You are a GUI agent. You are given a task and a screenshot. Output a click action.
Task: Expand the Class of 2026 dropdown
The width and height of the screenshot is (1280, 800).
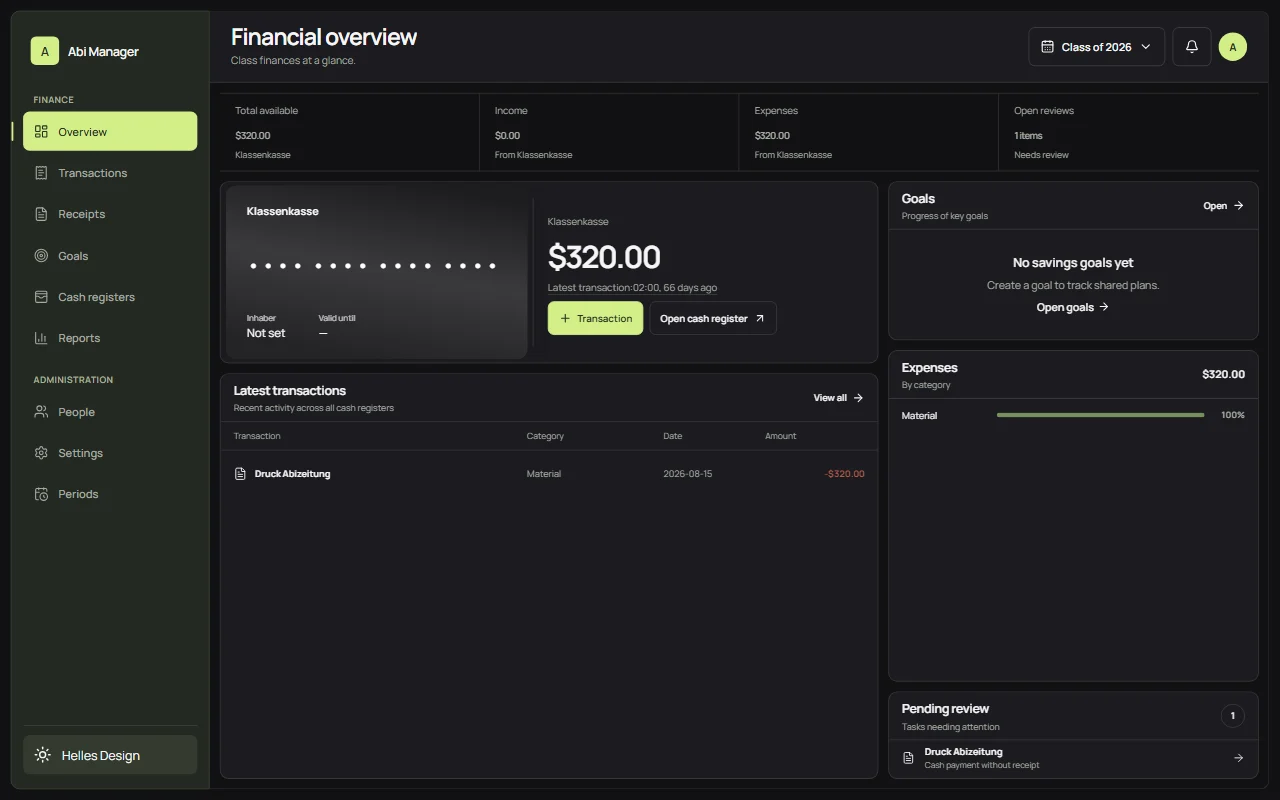[1096, 47]
